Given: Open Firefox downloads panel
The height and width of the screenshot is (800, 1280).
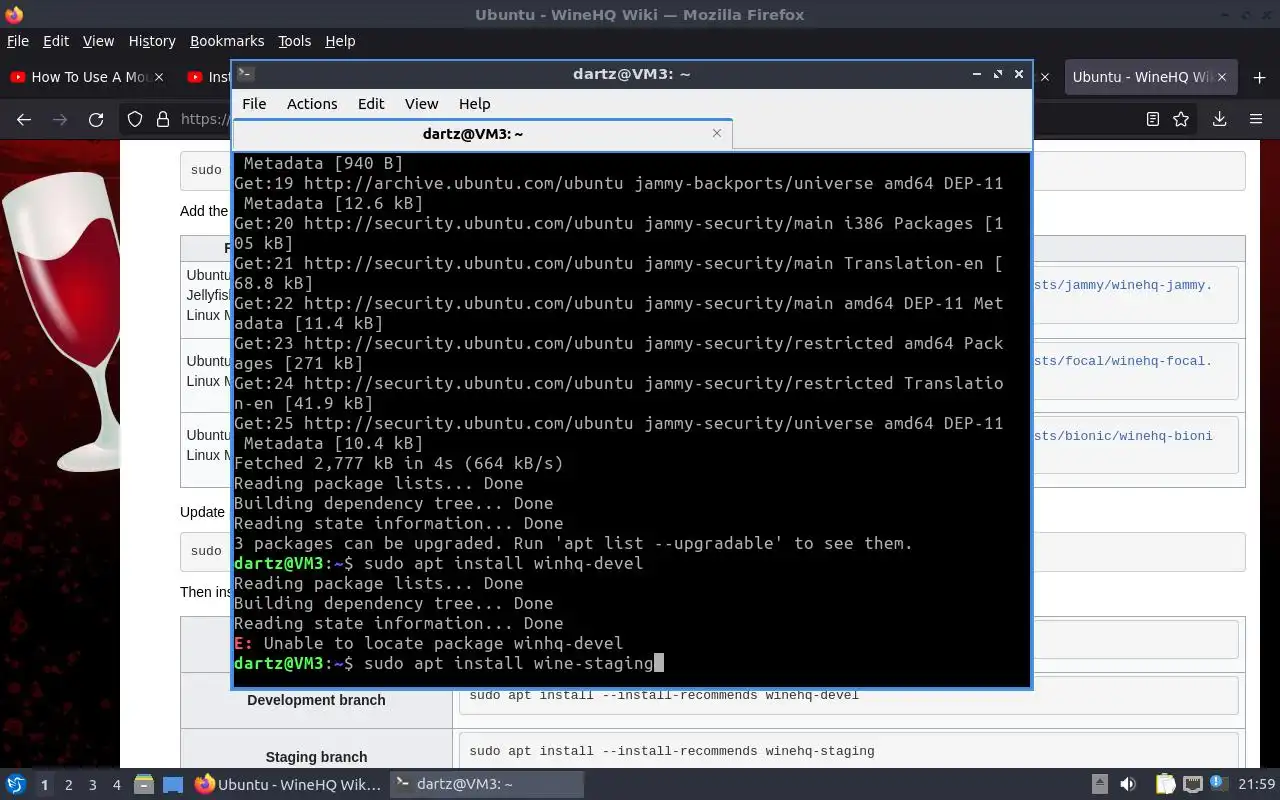Looking at the screenshot, I should click(1219, 119).
